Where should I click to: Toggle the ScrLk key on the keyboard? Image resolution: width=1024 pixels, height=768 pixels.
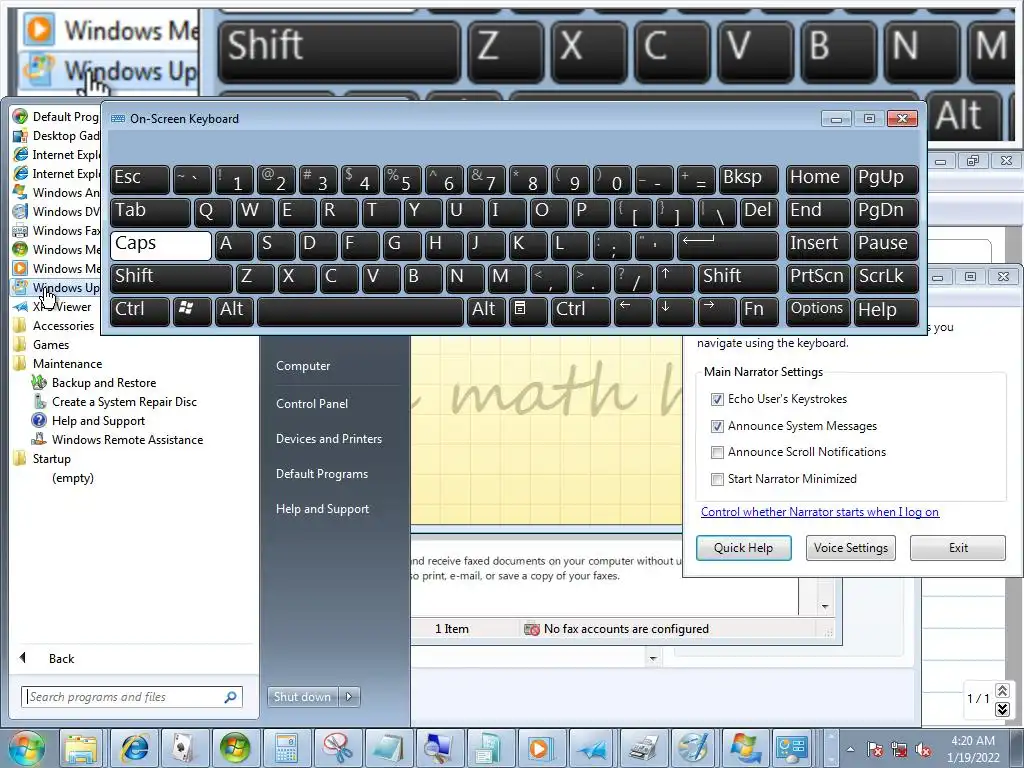pyautogui.click(x=886, y=278)
